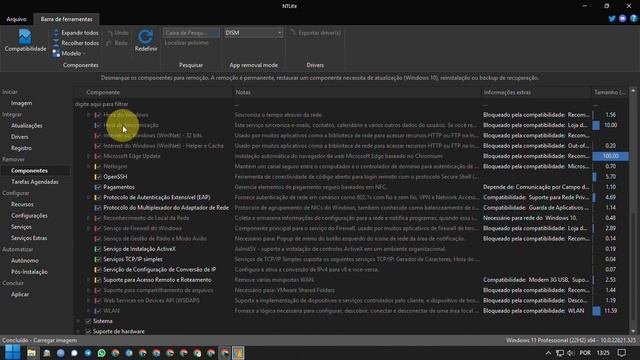Uncheck Protocolo do Multiplexador do Adaptador de Rede
Image resolution: width=640 pixels, height=360 pixels.
click(x=98, y=208)
